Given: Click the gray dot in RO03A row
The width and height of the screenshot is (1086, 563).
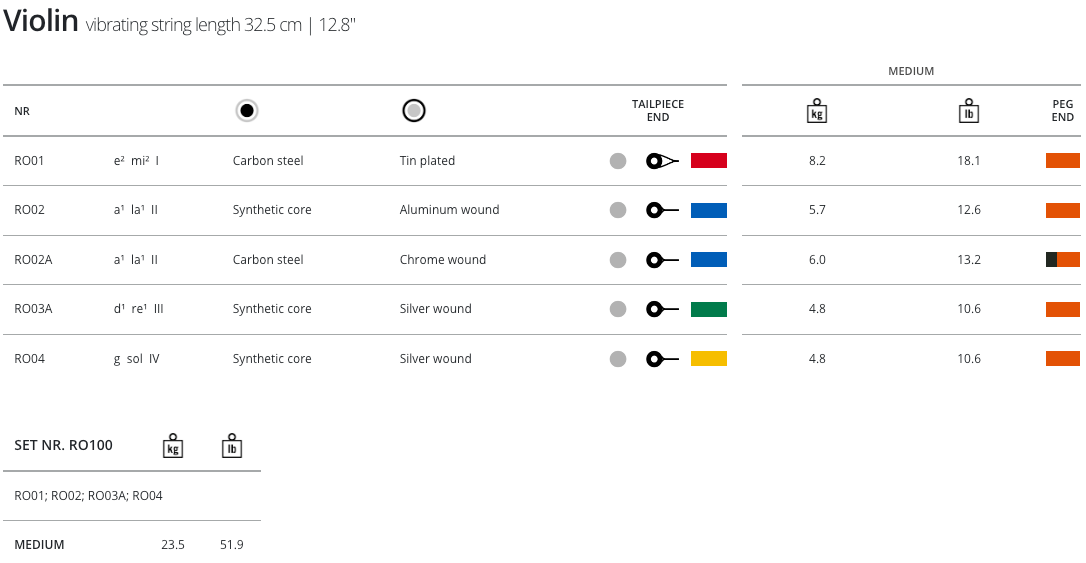Looking at the screenshot, I should (618, 309).
